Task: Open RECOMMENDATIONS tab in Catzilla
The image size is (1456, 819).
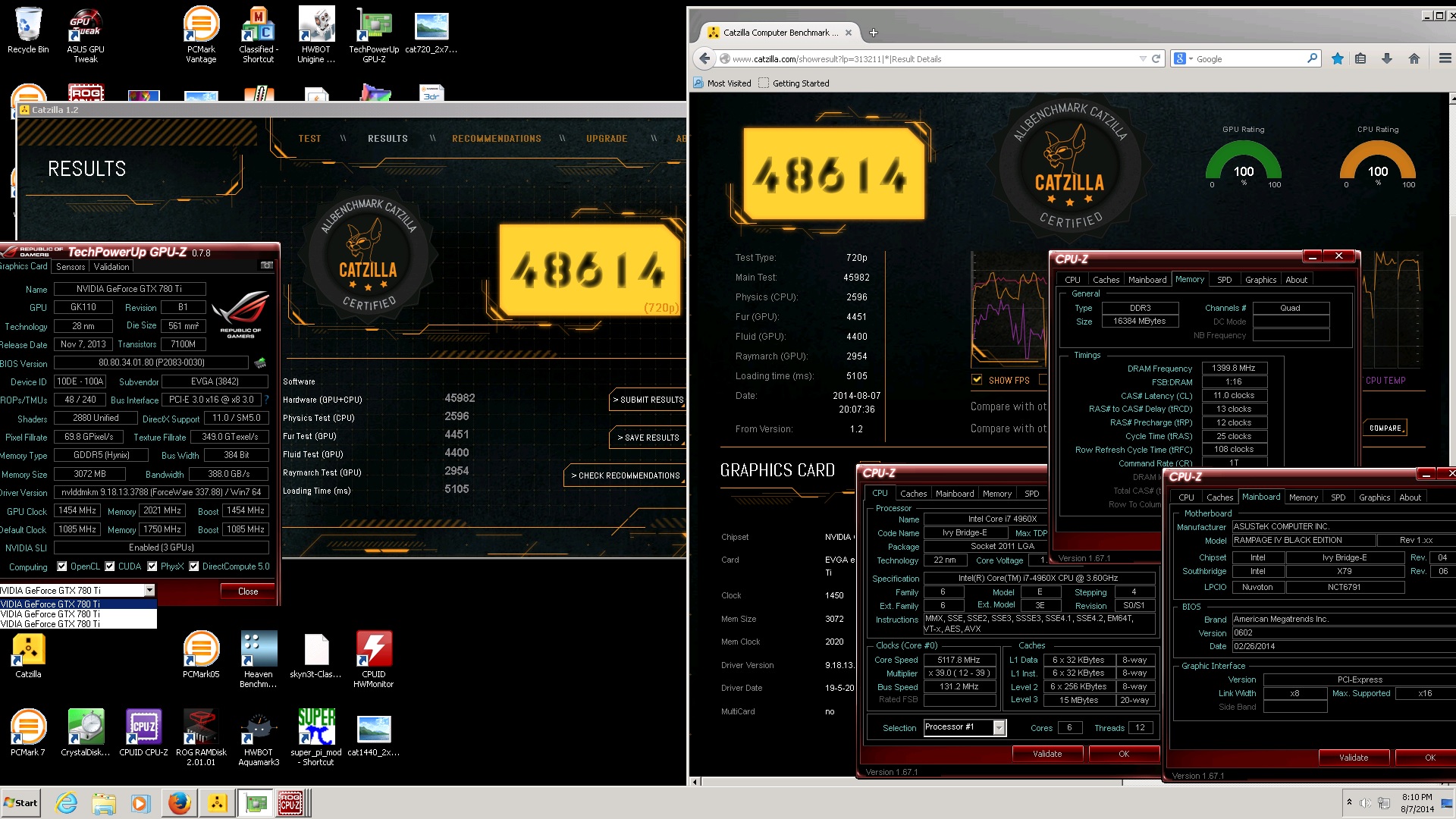Action: pyautogui.click(x=497, y=139)
